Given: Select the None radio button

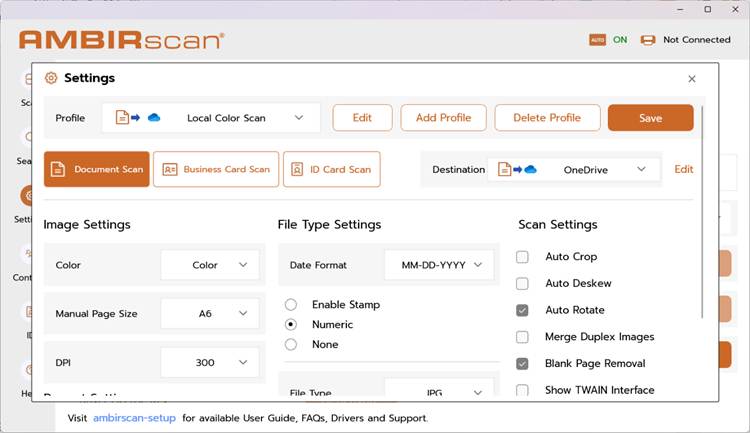Looking at the screenshot, I should 291,344.
